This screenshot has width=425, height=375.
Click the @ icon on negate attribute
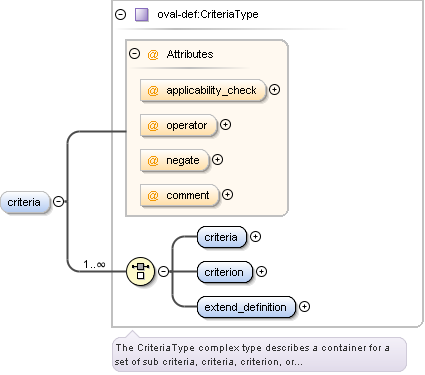(153, 160)
